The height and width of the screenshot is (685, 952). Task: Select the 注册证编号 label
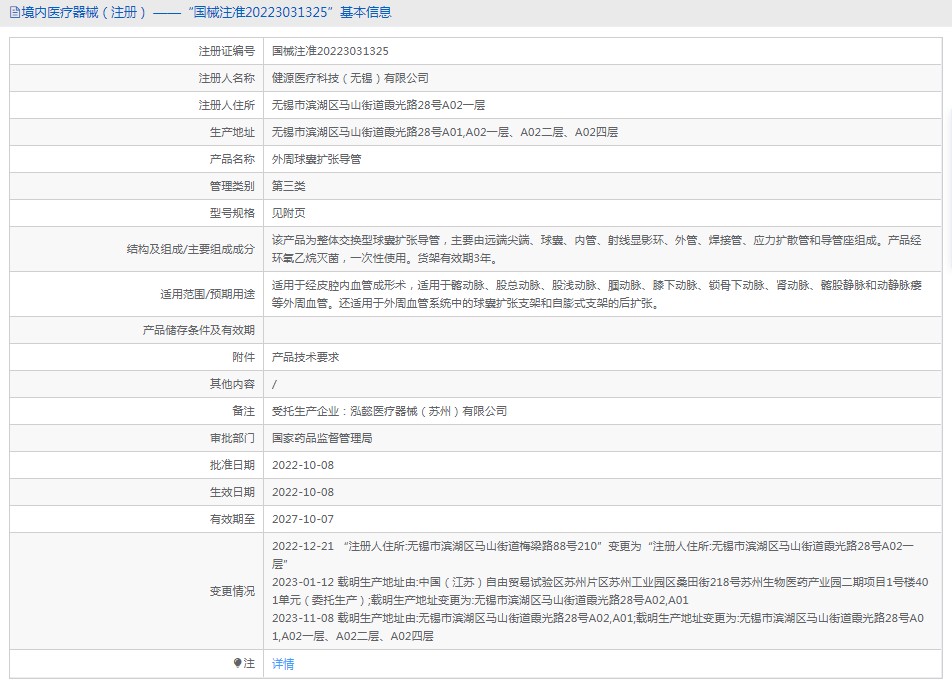point(226,51)
